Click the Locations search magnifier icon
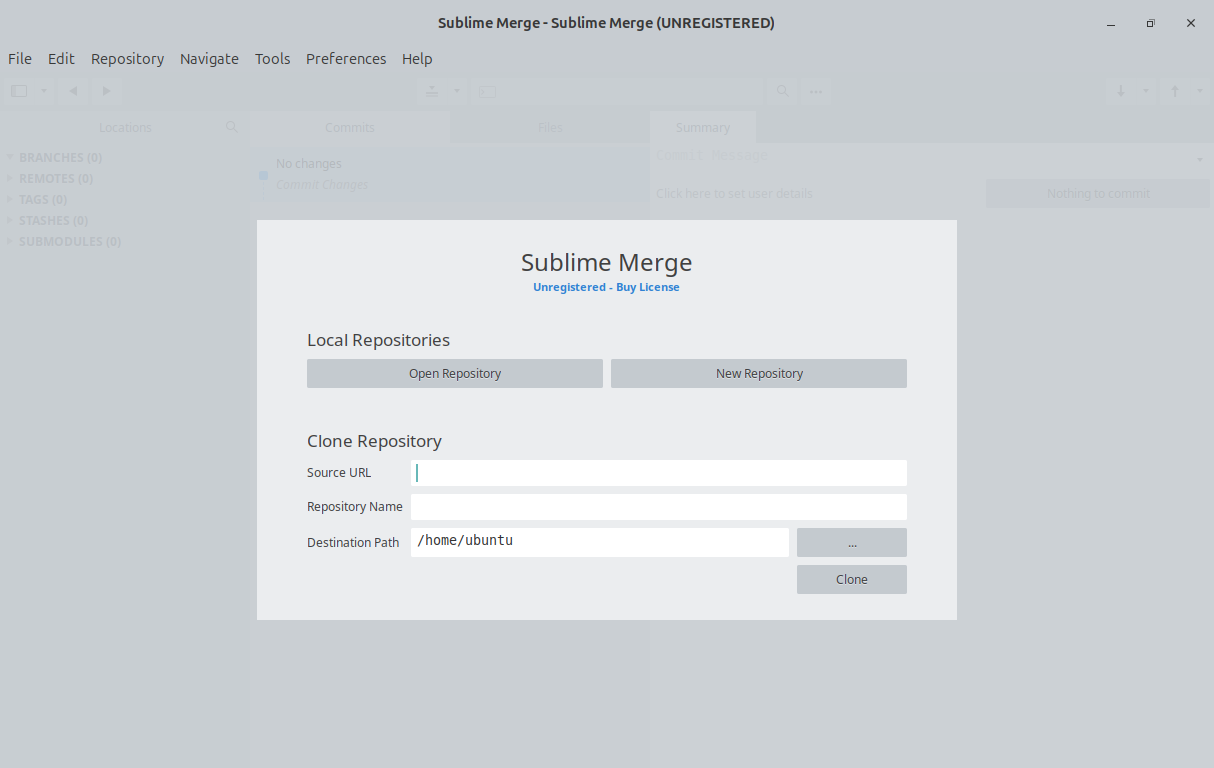 click(x=232, y=127)
